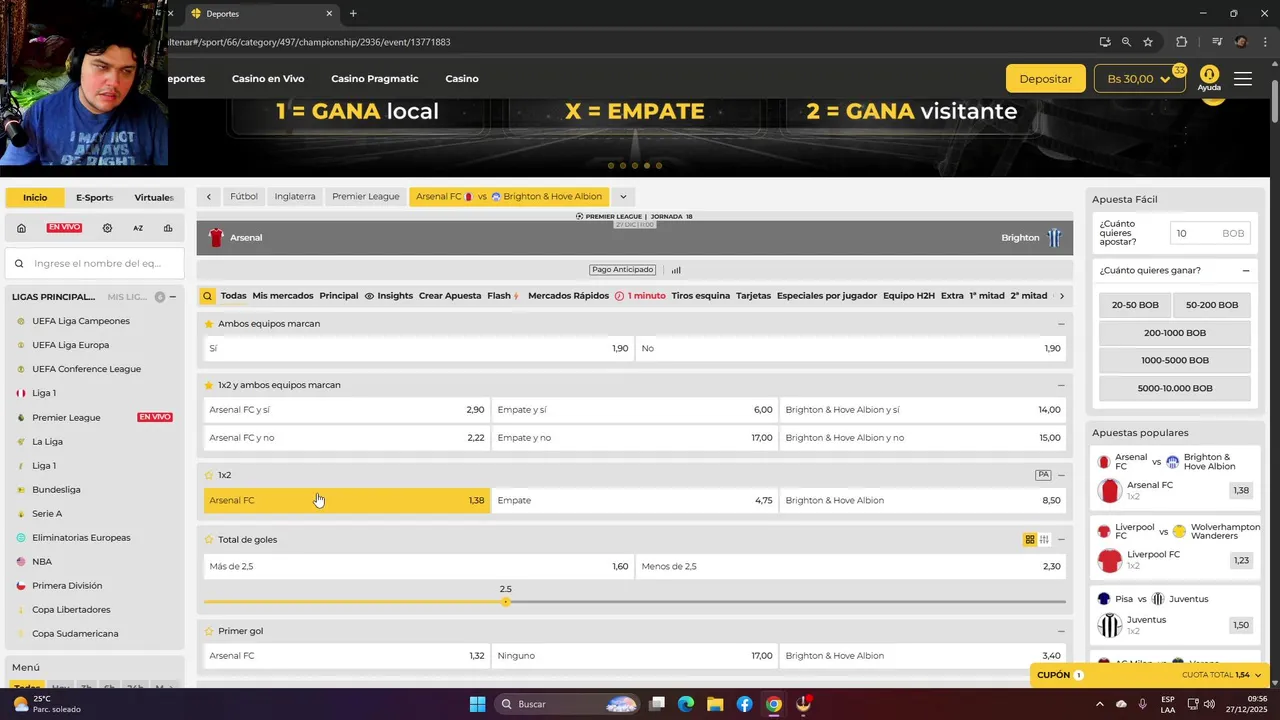The width and height of the screenshot is (1280, 720).
Task: Click the PA badge on 1x2 market
Action: click(x=1043, y=475)
